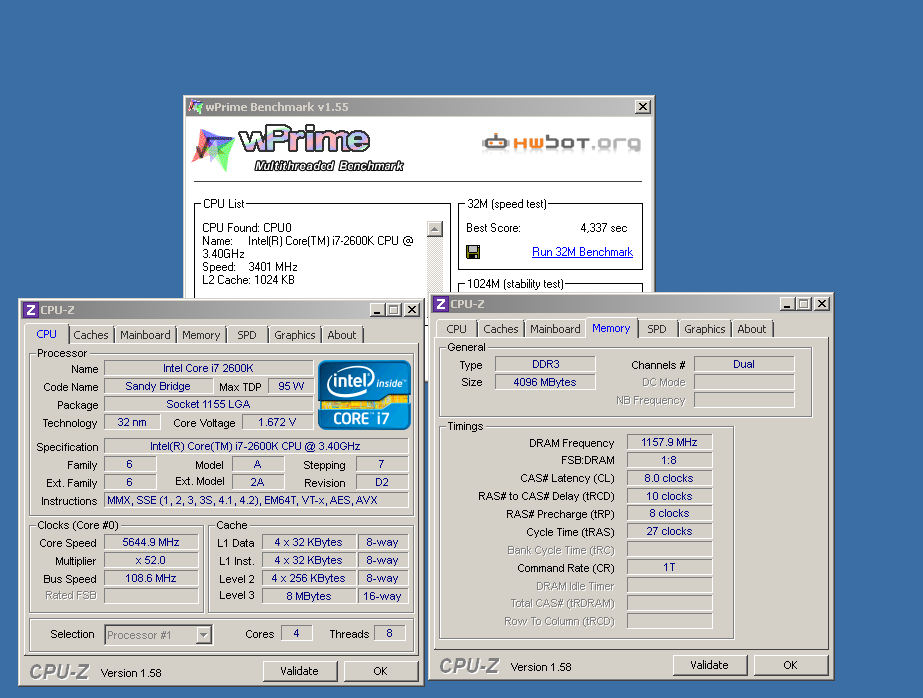Click the left CPU-Z title bar Z icon
Screen dimensions: 923x698
pyautogui.click(x=31, y=310)
